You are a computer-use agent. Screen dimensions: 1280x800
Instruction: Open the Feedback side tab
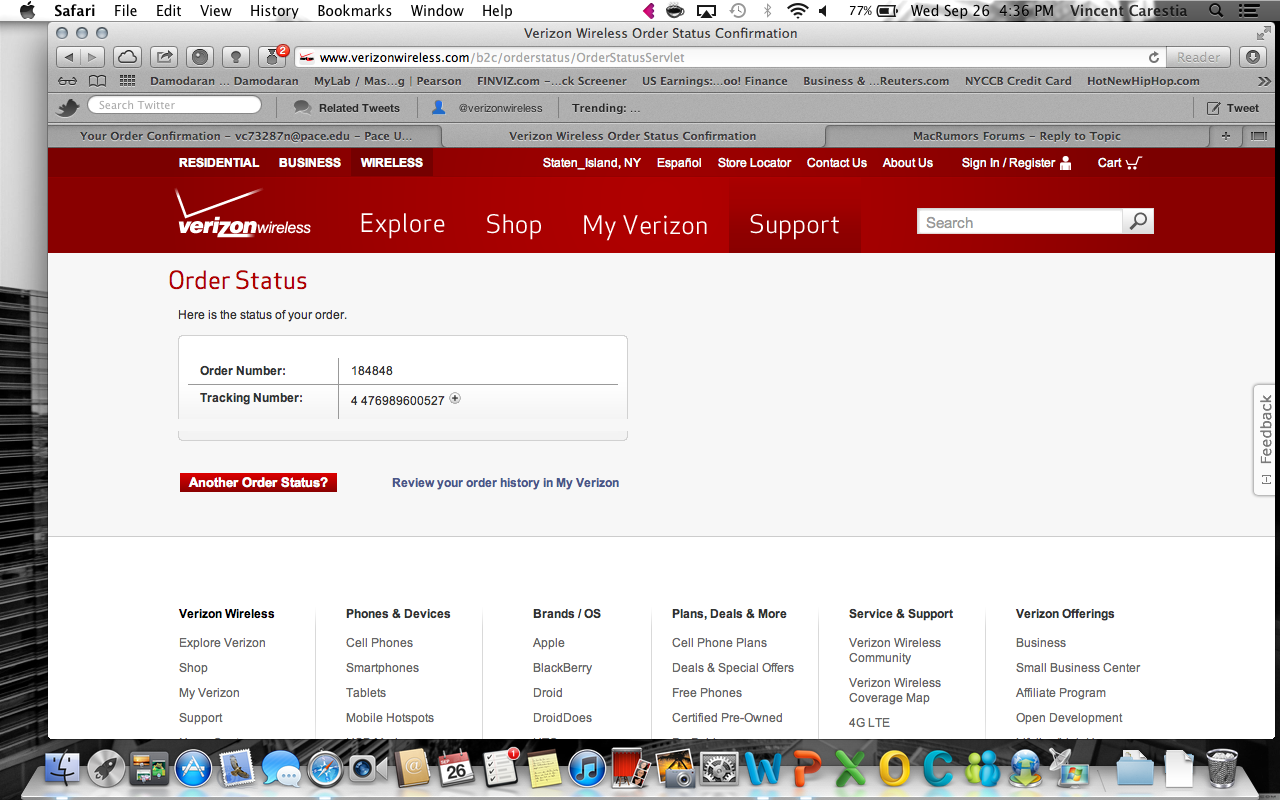pos(1266,439)
